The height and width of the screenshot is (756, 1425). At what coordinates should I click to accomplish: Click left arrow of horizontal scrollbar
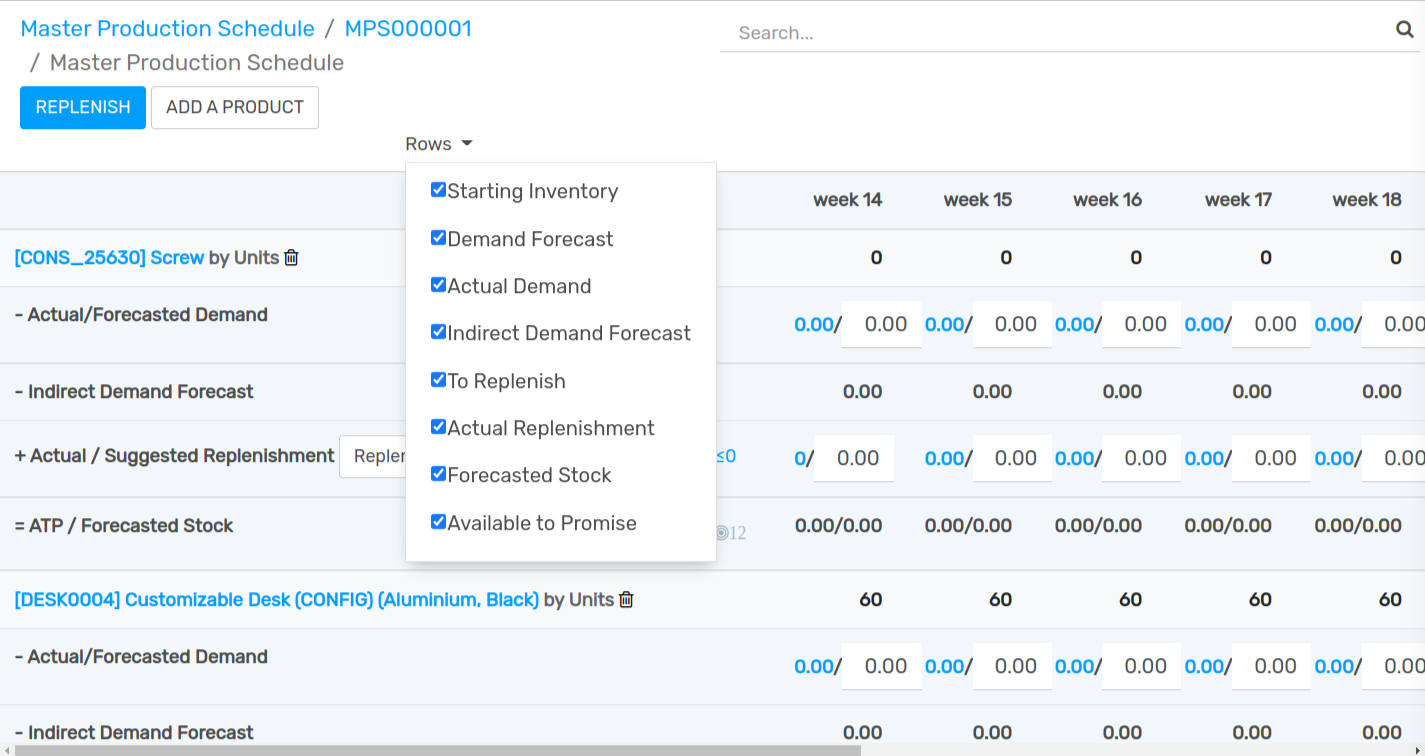(7, 750)
